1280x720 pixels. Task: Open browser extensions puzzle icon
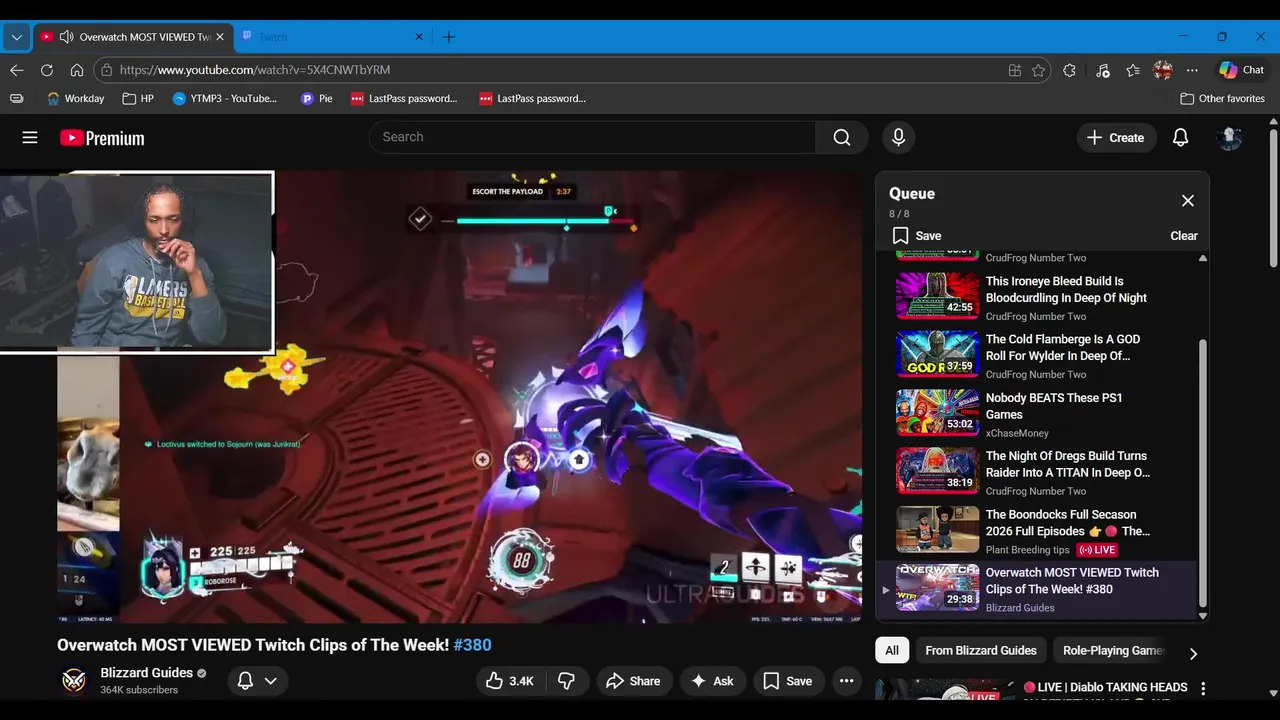(x=1069, y=70)
